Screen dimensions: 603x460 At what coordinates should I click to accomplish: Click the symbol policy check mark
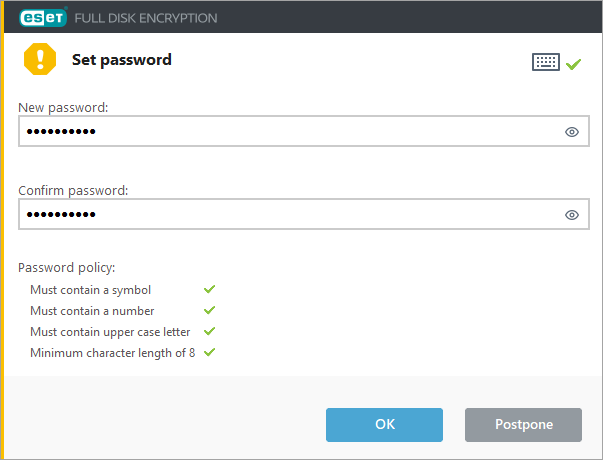point(210,289)
